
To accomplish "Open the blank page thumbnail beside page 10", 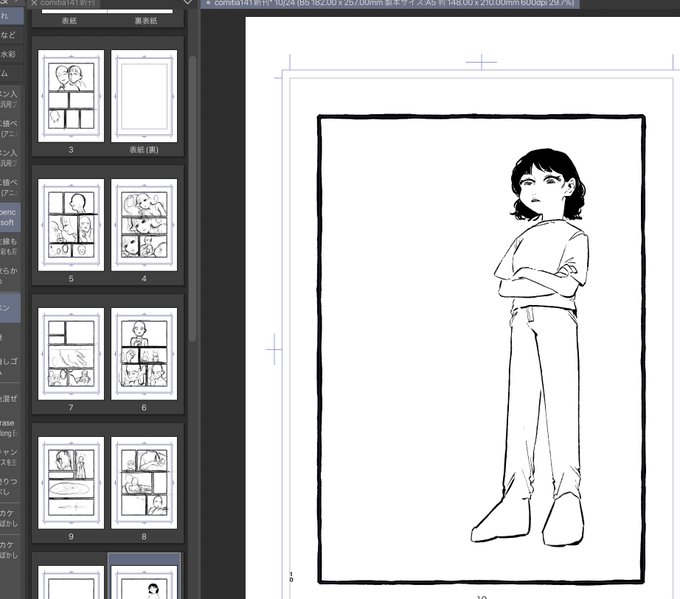I will click(x=71, y=581).
